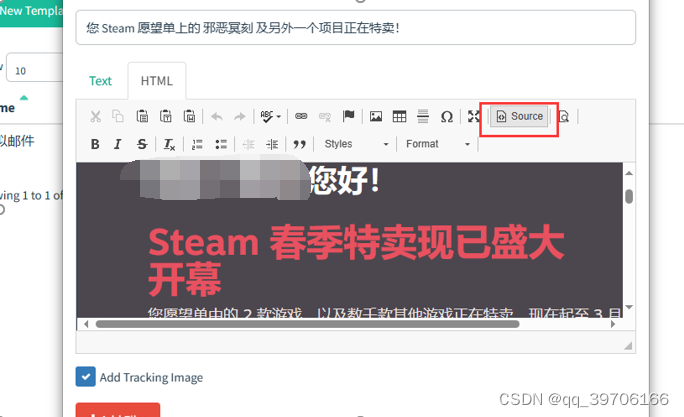
Task: Click the Paste icon
Action: [142, 116]
